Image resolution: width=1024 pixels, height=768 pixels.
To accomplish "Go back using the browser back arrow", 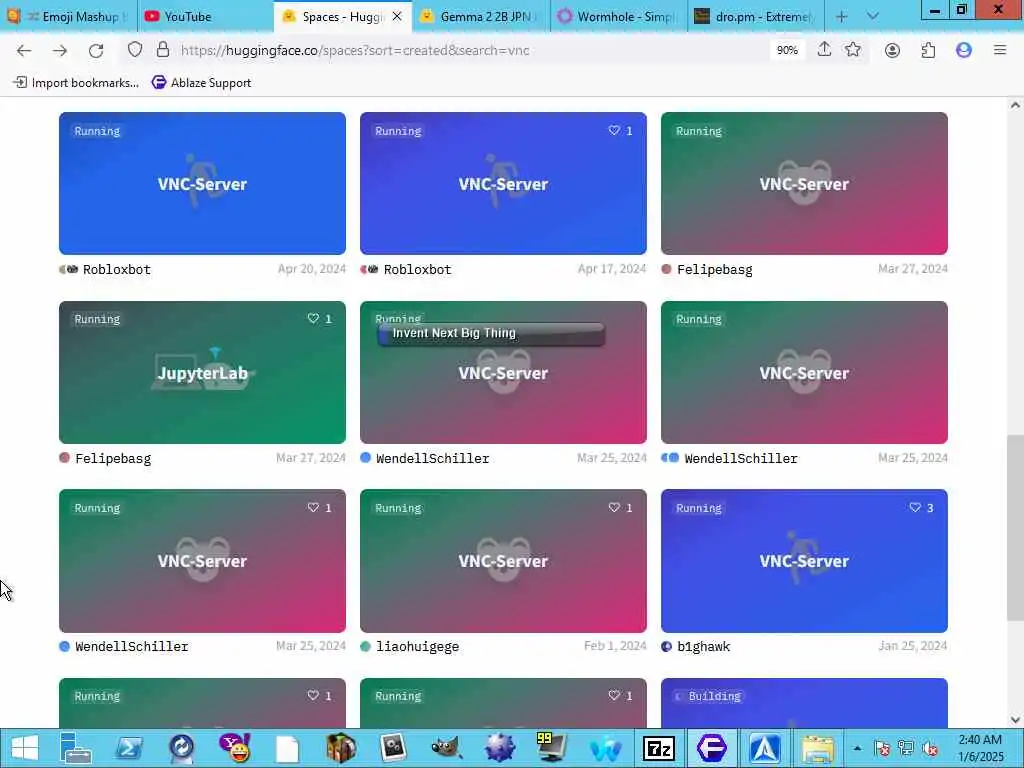I will [24, 50].
